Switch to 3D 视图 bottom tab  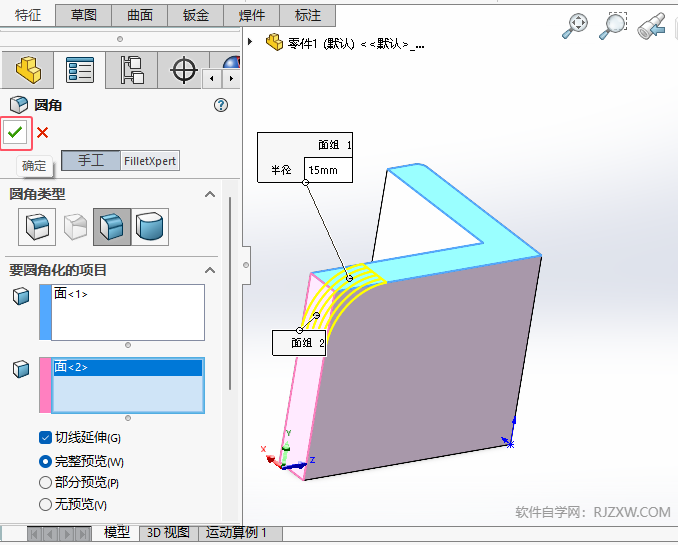168,532
